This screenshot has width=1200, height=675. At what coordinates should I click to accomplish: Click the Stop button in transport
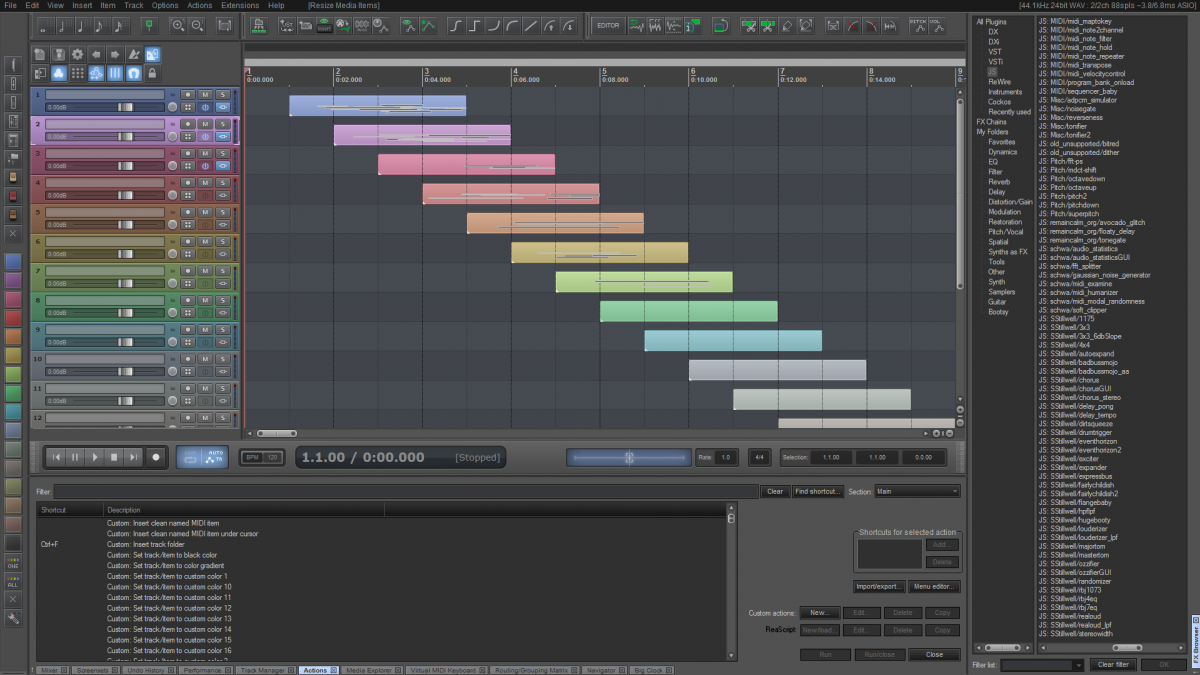(x=114, y=457)
